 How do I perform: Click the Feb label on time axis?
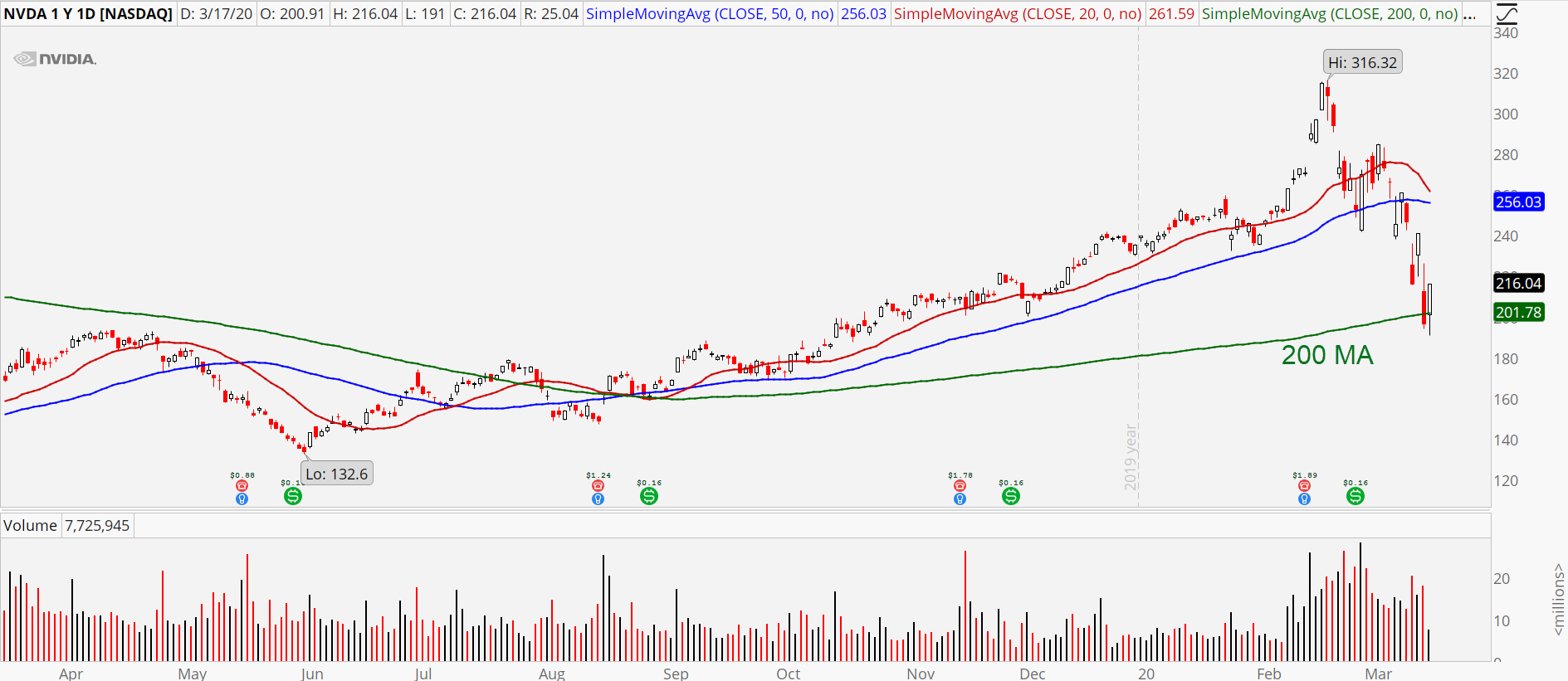pyautogui.click(x=1269, y=674)
